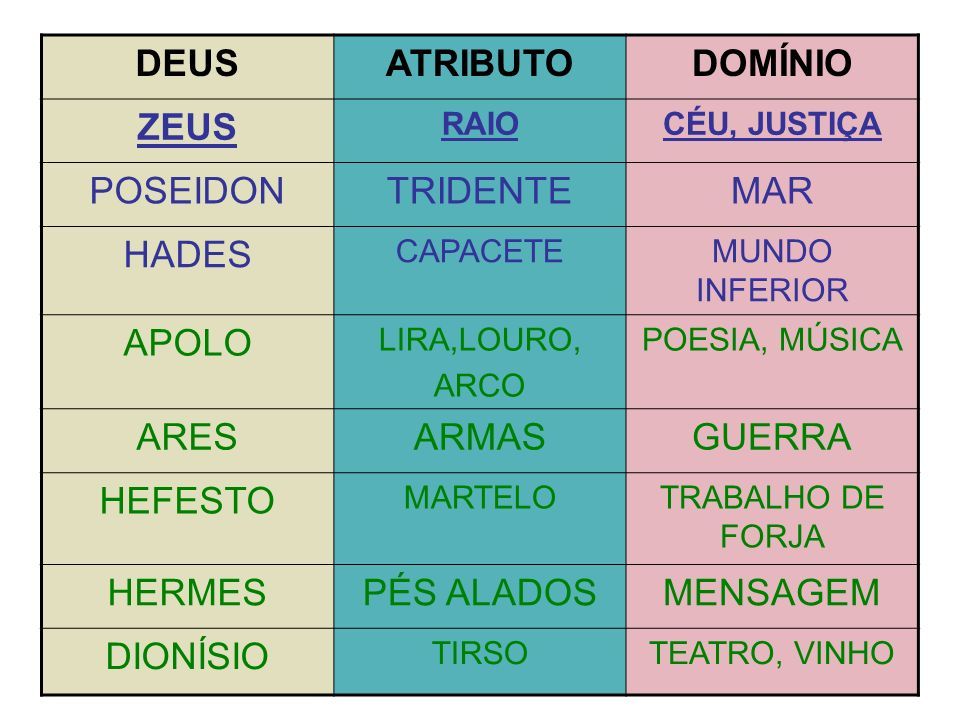Select the MAR domain cell
Screen dimensions: 960x720
[x=772, y=194]
